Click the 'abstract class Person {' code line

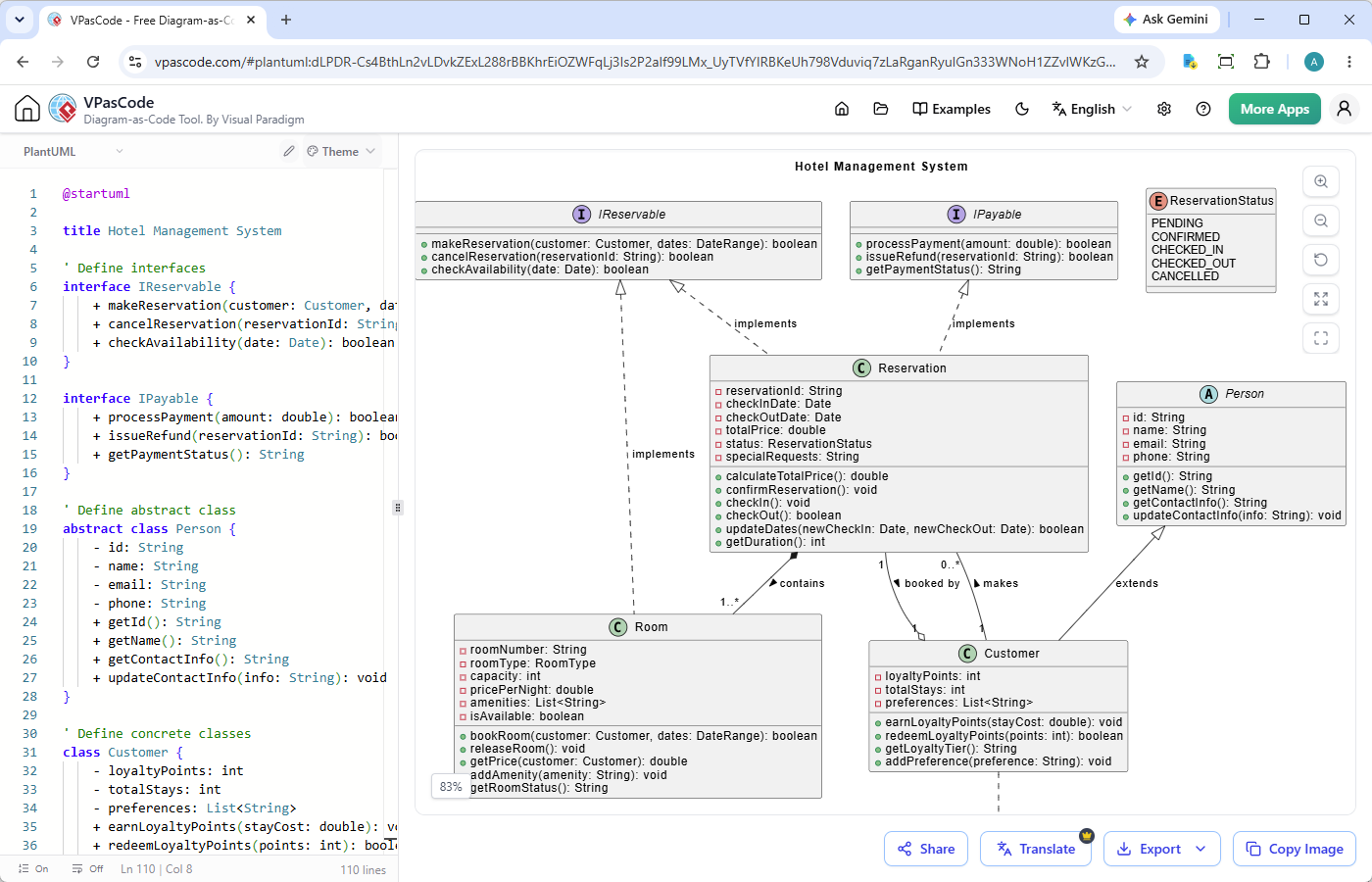pyautogui.click(x=149, y=529)
